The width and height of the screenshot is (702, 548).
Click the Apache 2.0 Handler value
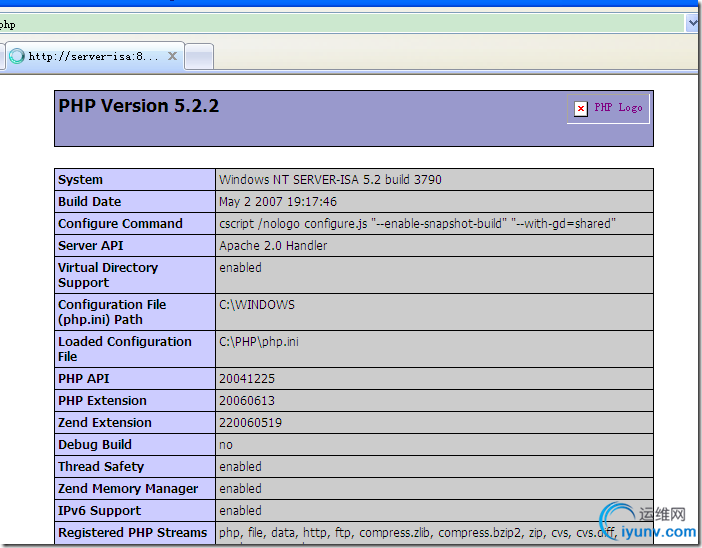pyautogui.click(x=273, y=245)
